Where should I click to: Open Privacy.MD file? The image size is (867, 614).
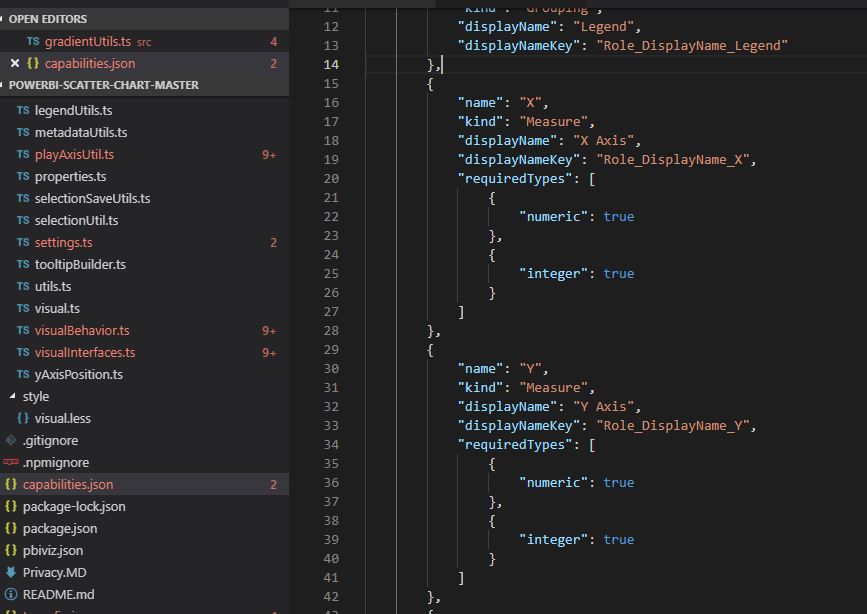click(x=144, y=573)
